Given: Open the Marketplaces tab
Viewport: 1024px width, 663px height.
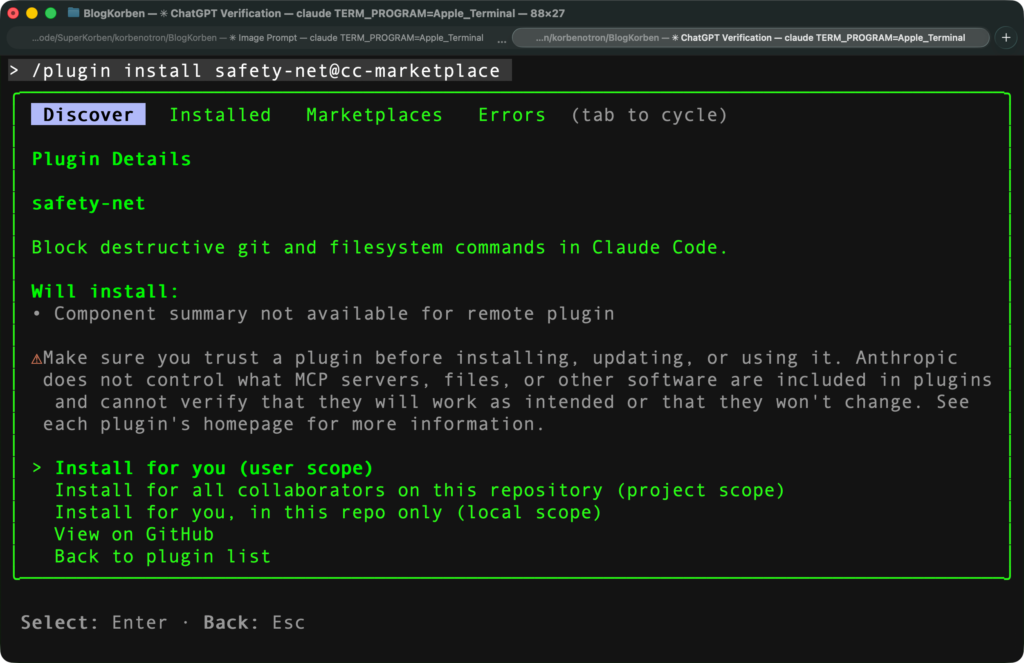Looking at the screenshot, I should pos(374,115).
